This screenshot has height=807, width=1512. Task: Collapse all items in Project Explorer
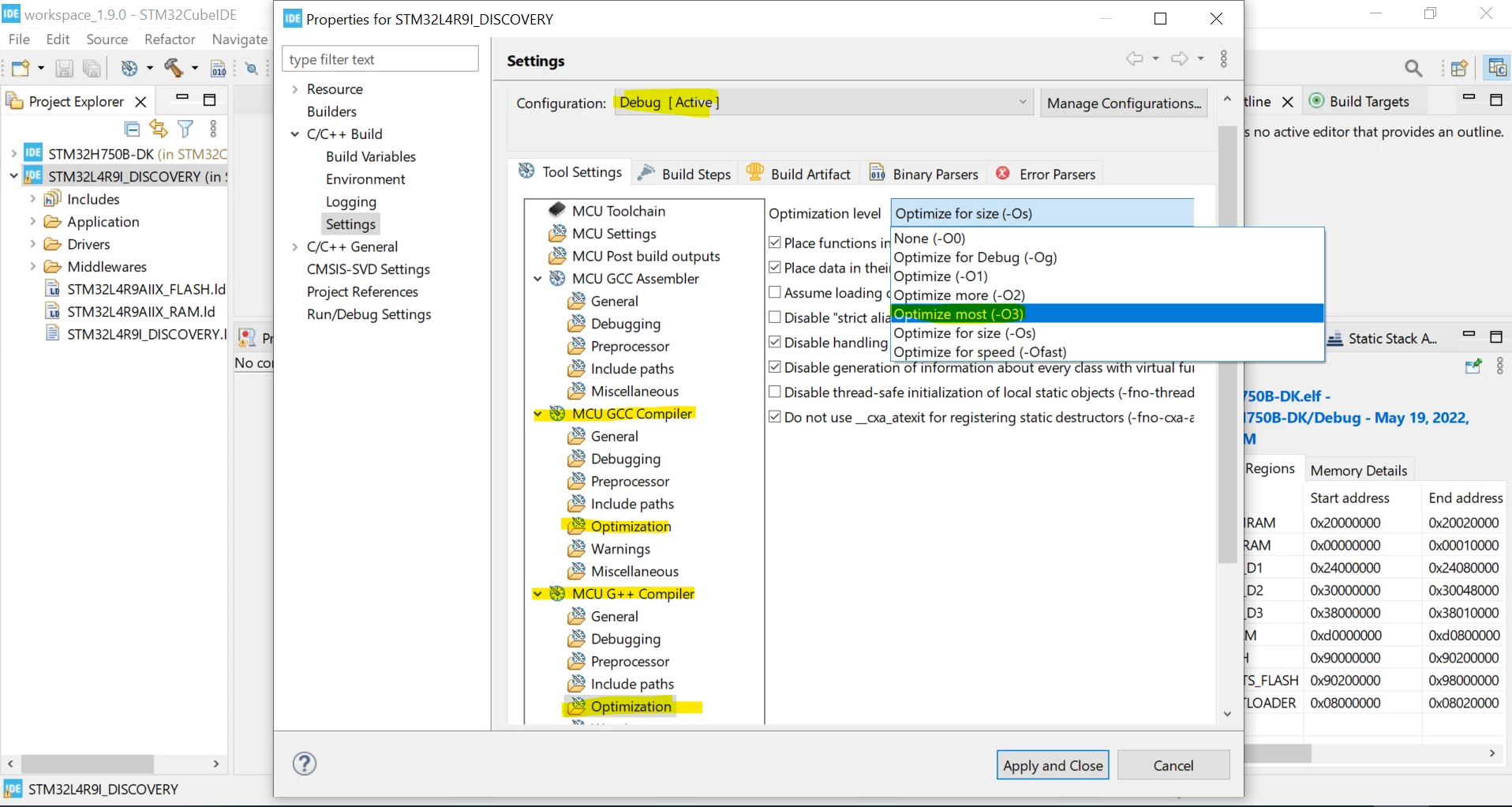point(133,129)
